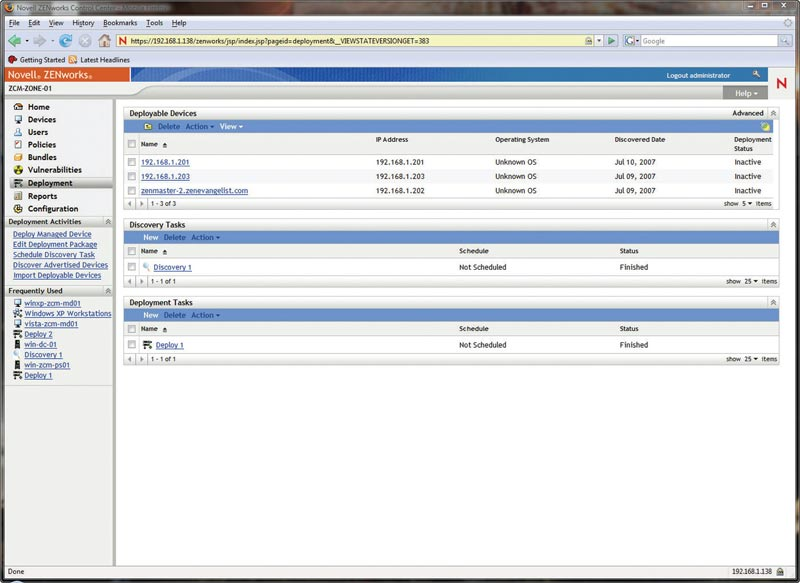Click the Users icon in sidebar
The height and width of the screenshot is (583, 800).
18,132
